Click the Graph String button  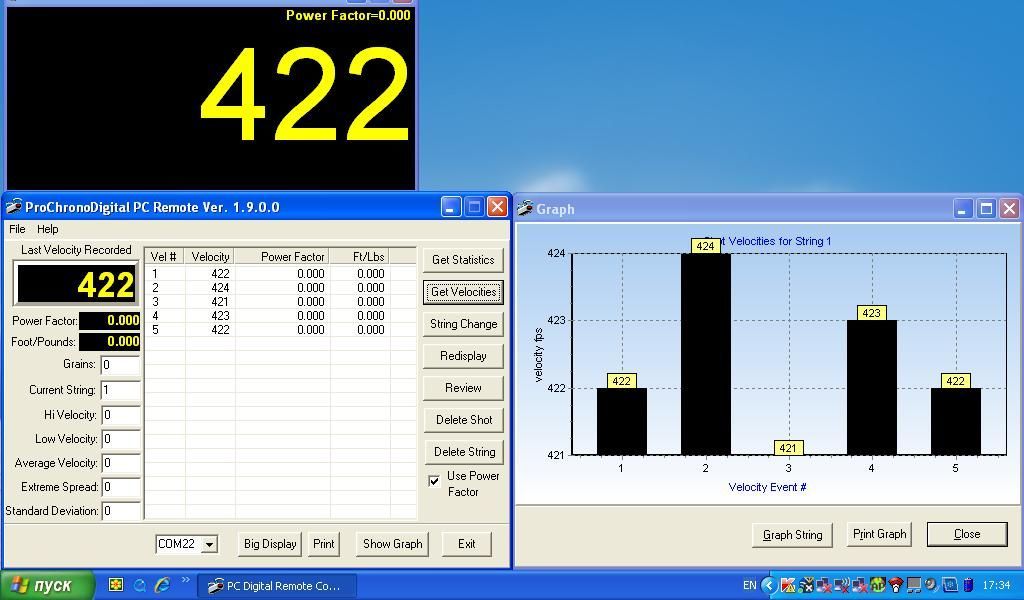(x=792, y=535)
